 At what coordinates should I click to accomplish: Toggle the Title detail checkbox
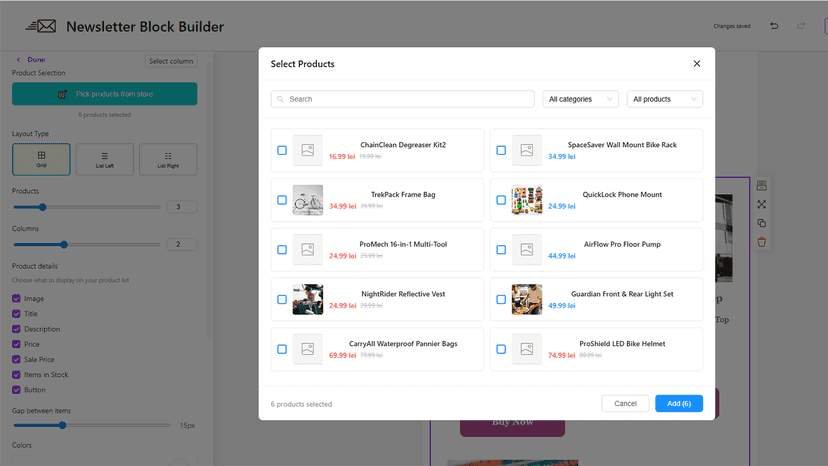[x=16, y=314]
